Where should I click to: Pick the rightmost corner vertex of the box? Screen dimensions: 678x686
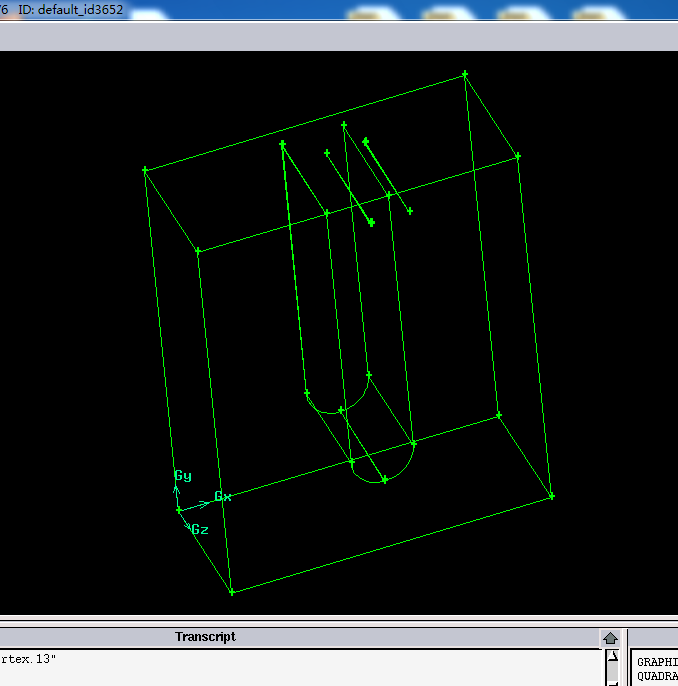(x=551, y=496)
